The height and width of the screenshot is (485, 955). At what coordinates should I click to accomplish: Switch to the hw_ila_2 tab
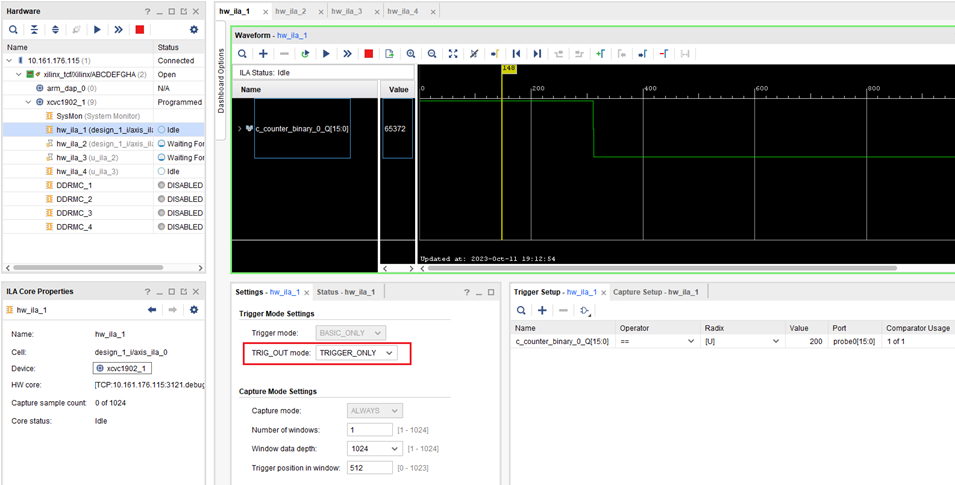(290, 11)
